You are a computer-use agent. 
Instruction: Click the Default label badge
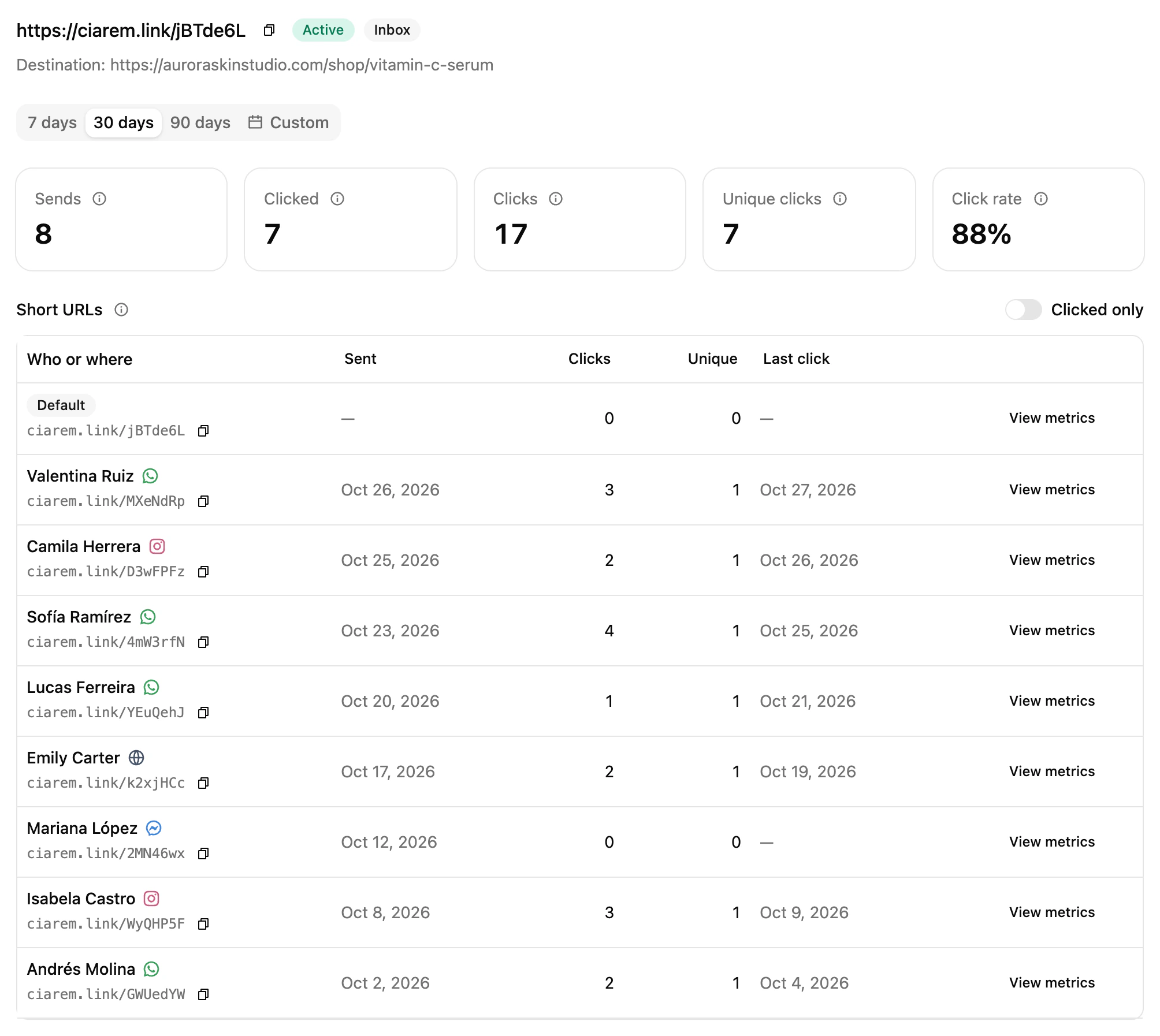click(x=61, y=405)
